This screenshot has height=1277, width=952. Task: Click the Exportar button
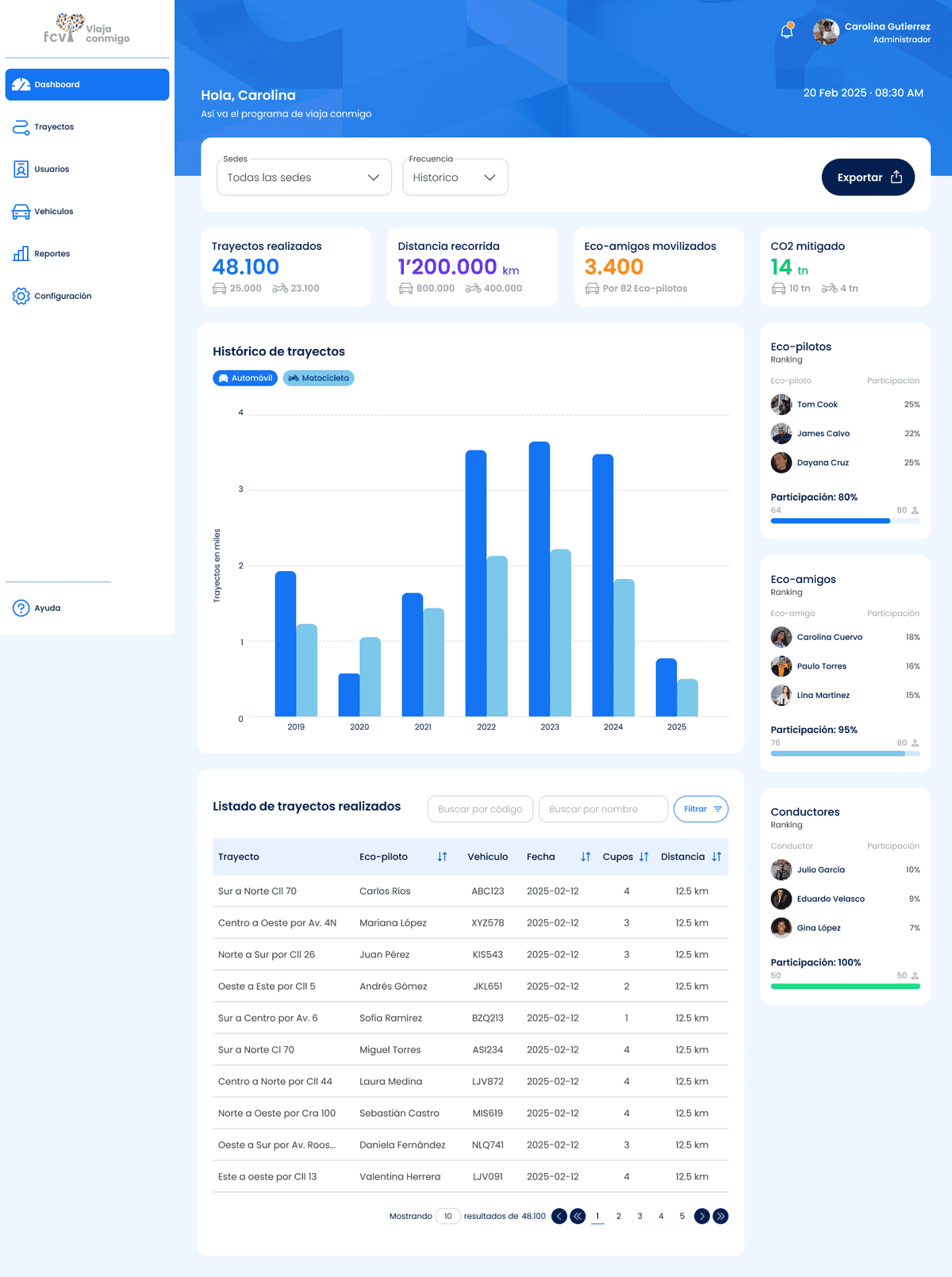[868, 178]
